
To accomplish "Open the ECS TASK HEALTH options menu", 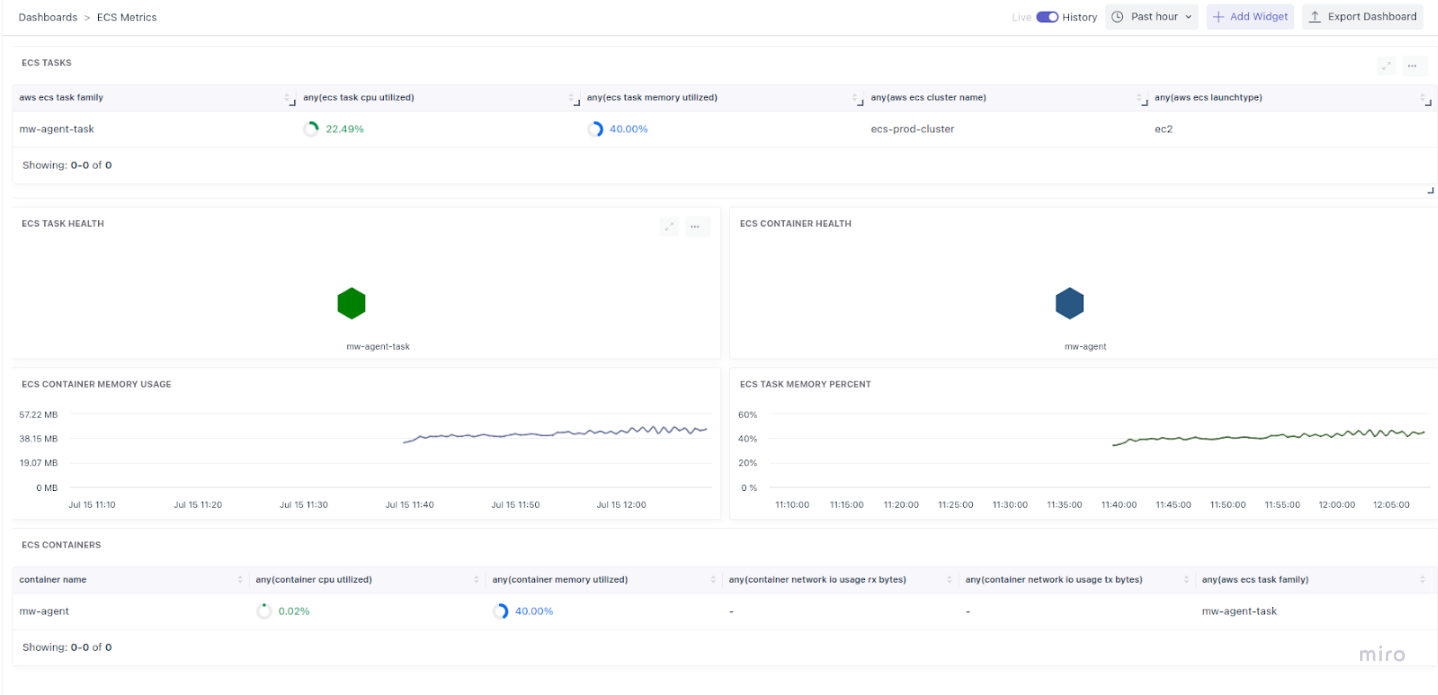I will point(695,226).
